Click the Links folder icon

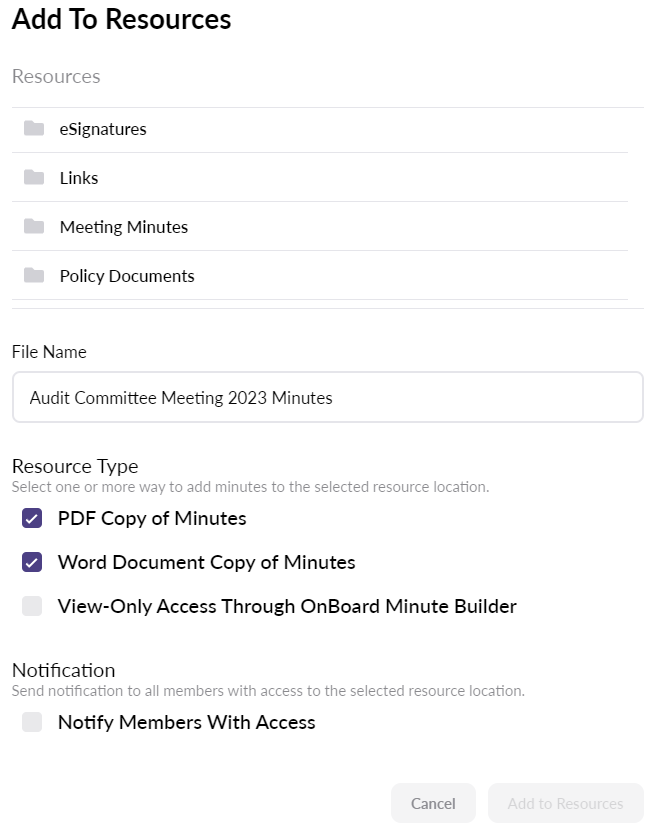click(x=34, y=178)
